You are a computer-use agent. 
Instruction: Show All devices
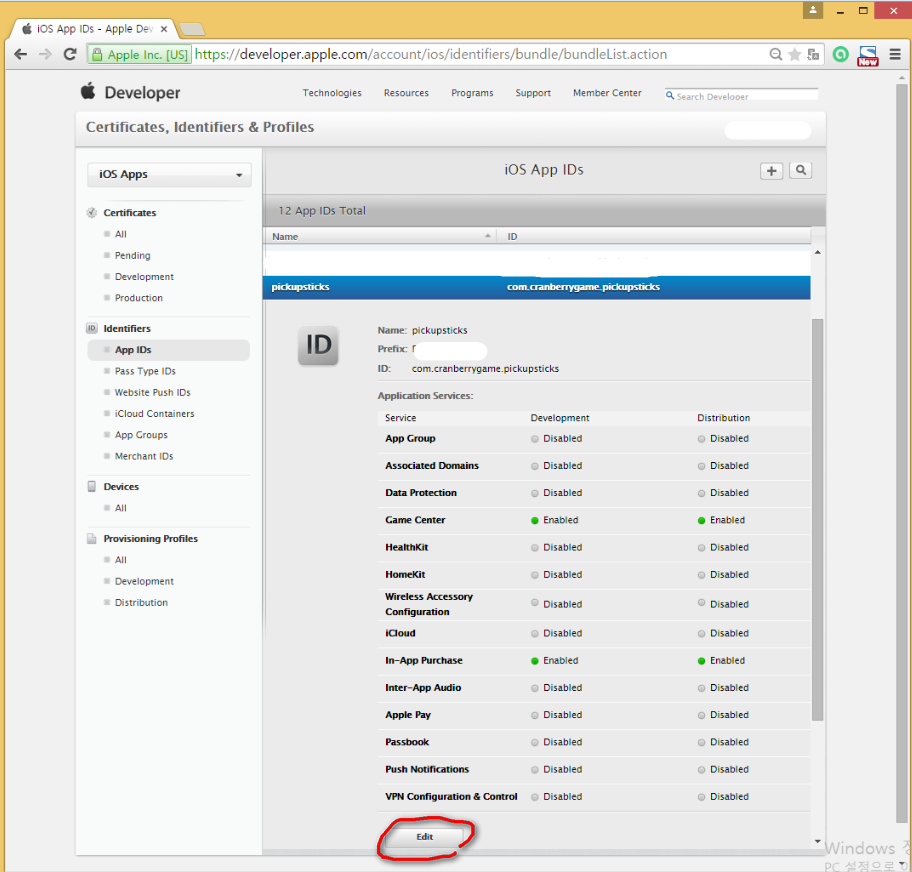[120, 508]
